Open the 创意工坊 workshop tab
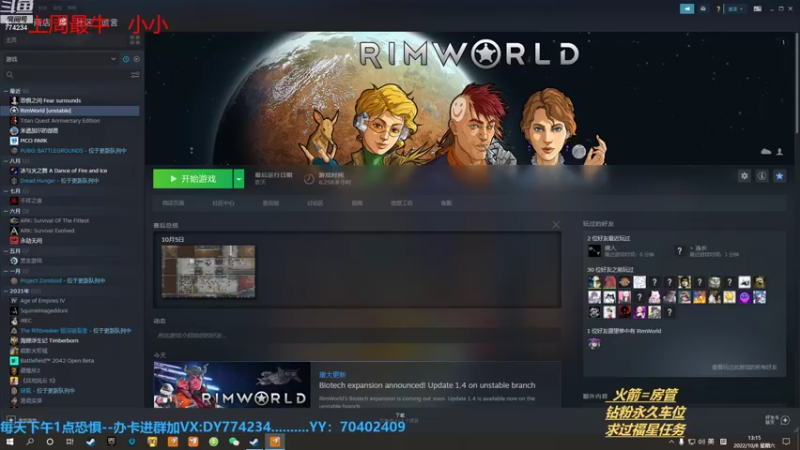 402,203
